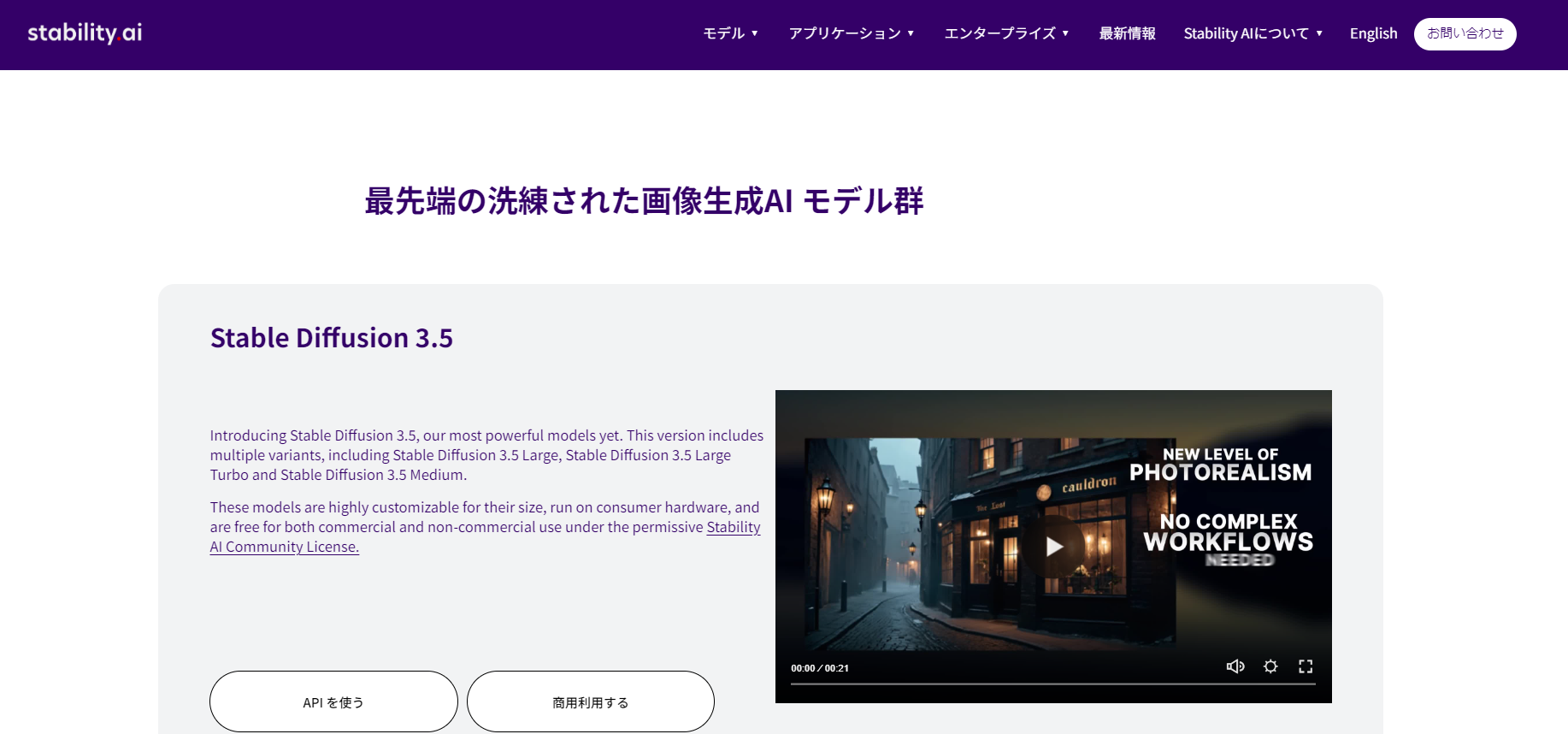Click the お問い合わせ contact button
The width and height of the screenshot is (1568, 734).
1465,34
